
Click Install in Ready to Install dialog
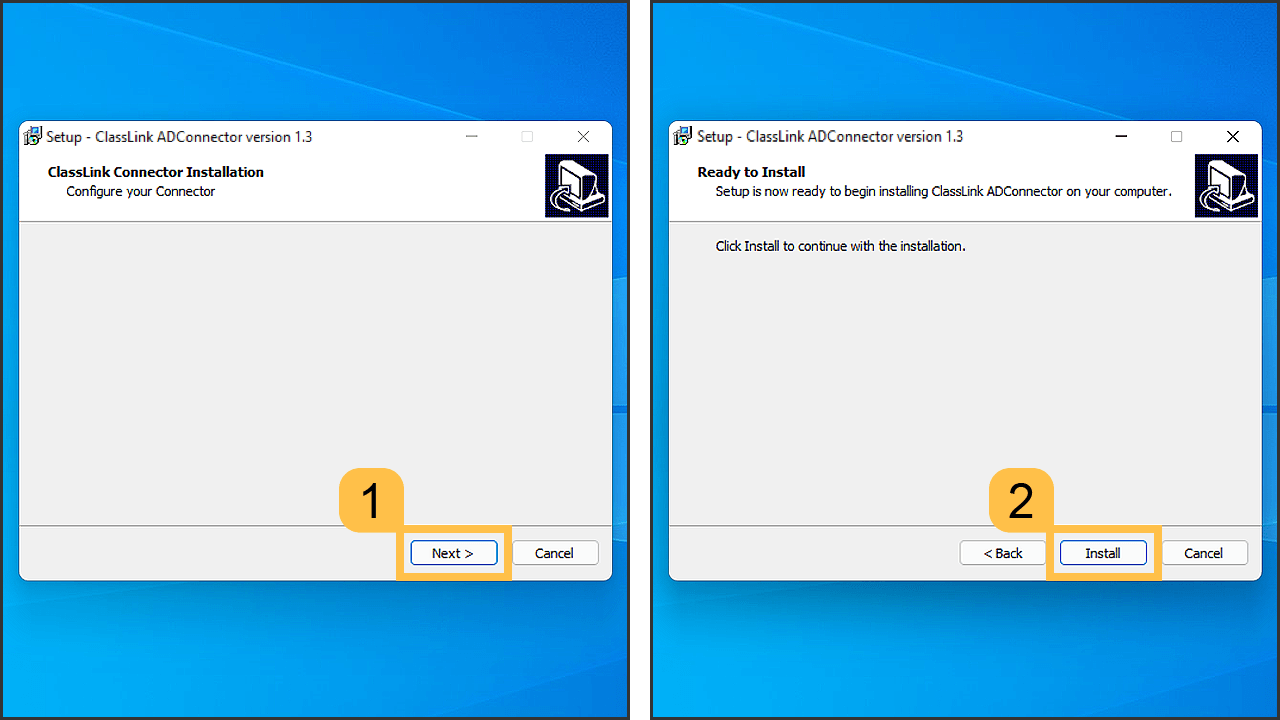pos(1103,553)
